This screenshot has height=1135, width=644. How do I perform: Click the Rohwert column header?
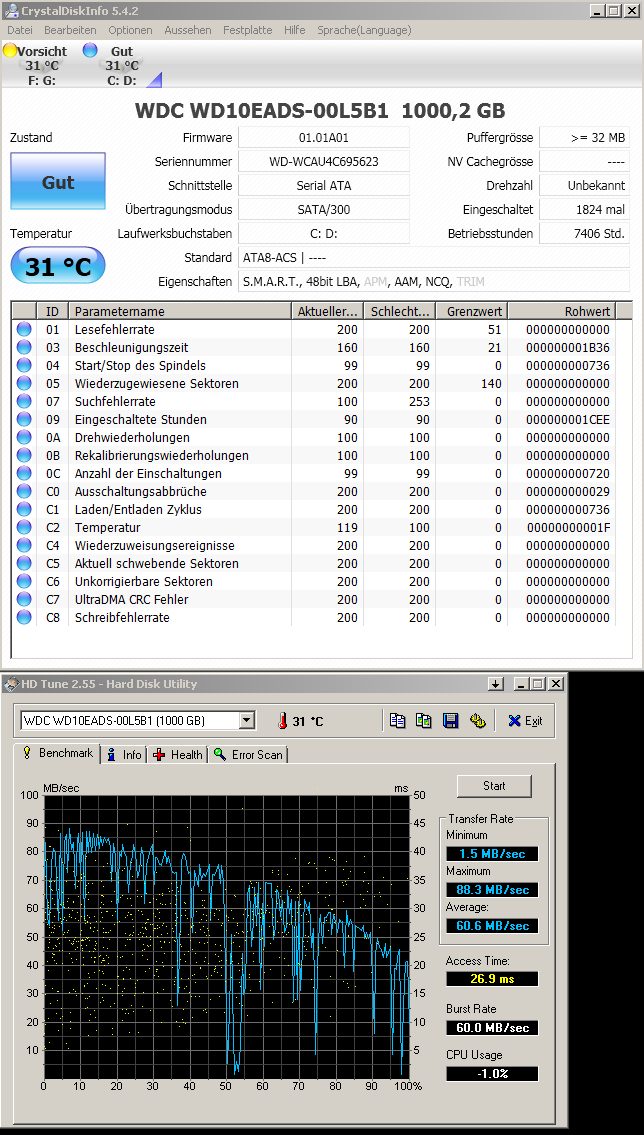tap(560, 311)
